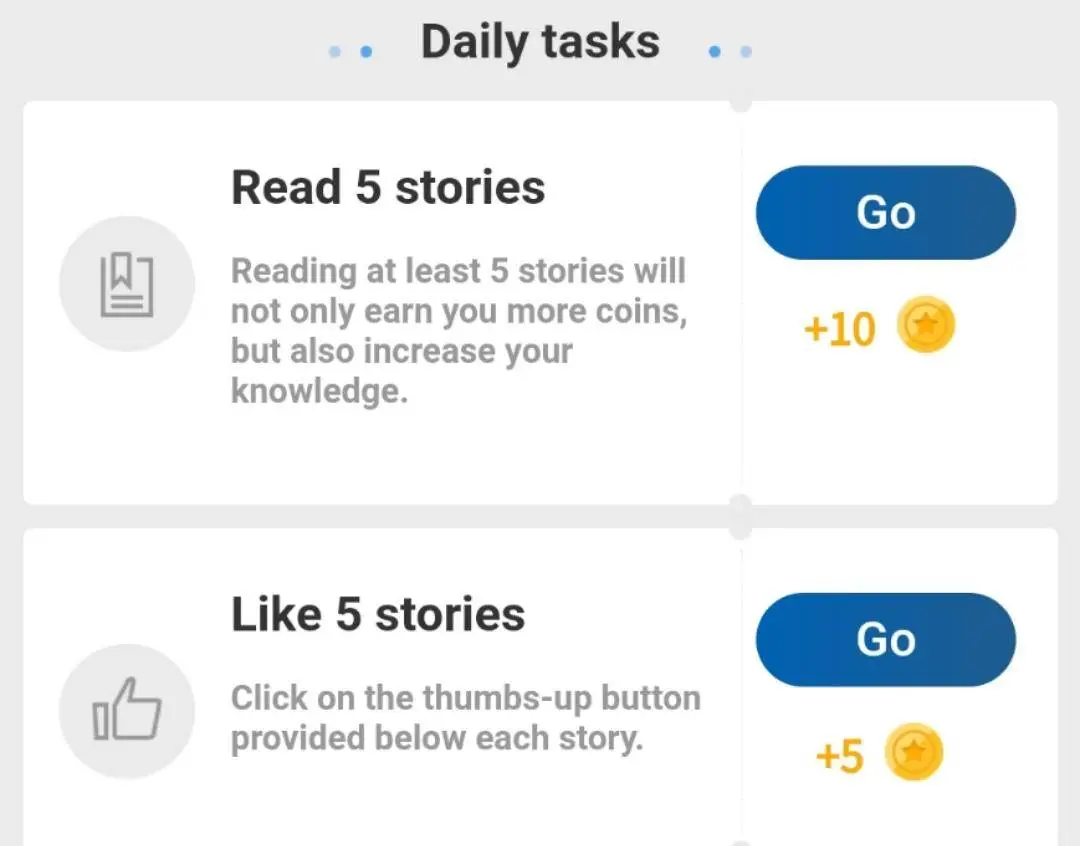
Task: Click the notch between the two task cards
Action: 741,516
